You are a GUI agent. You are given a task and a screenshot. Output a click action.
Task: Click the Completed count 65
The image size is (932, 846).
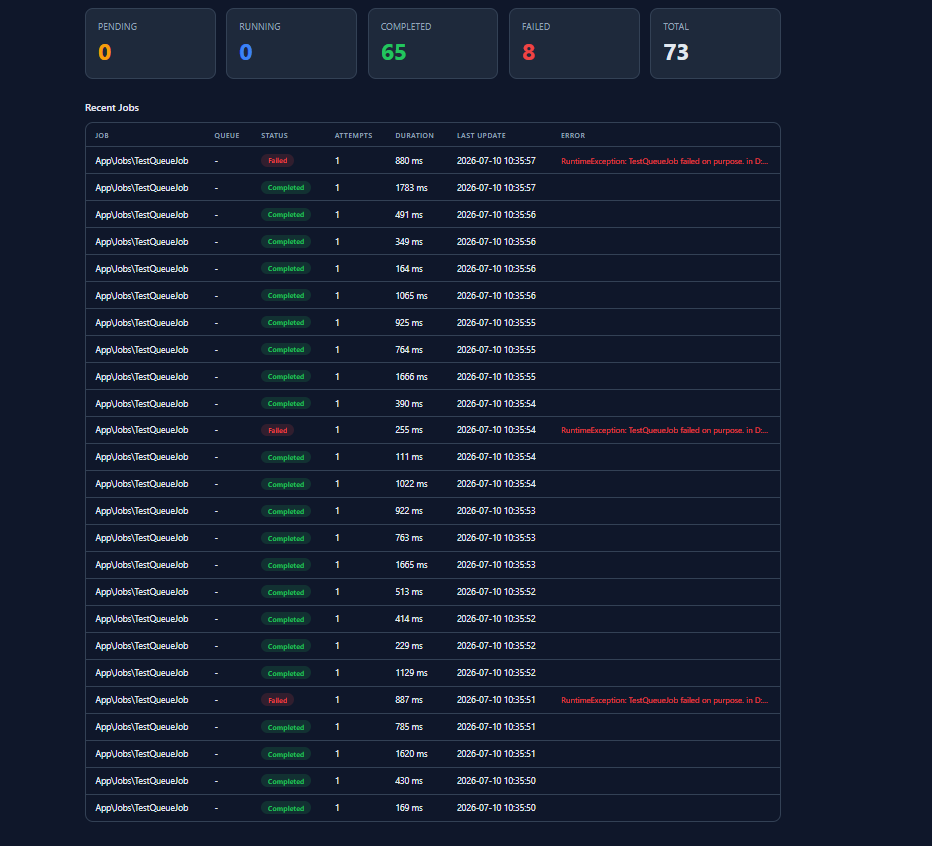(x=393, y=52)
